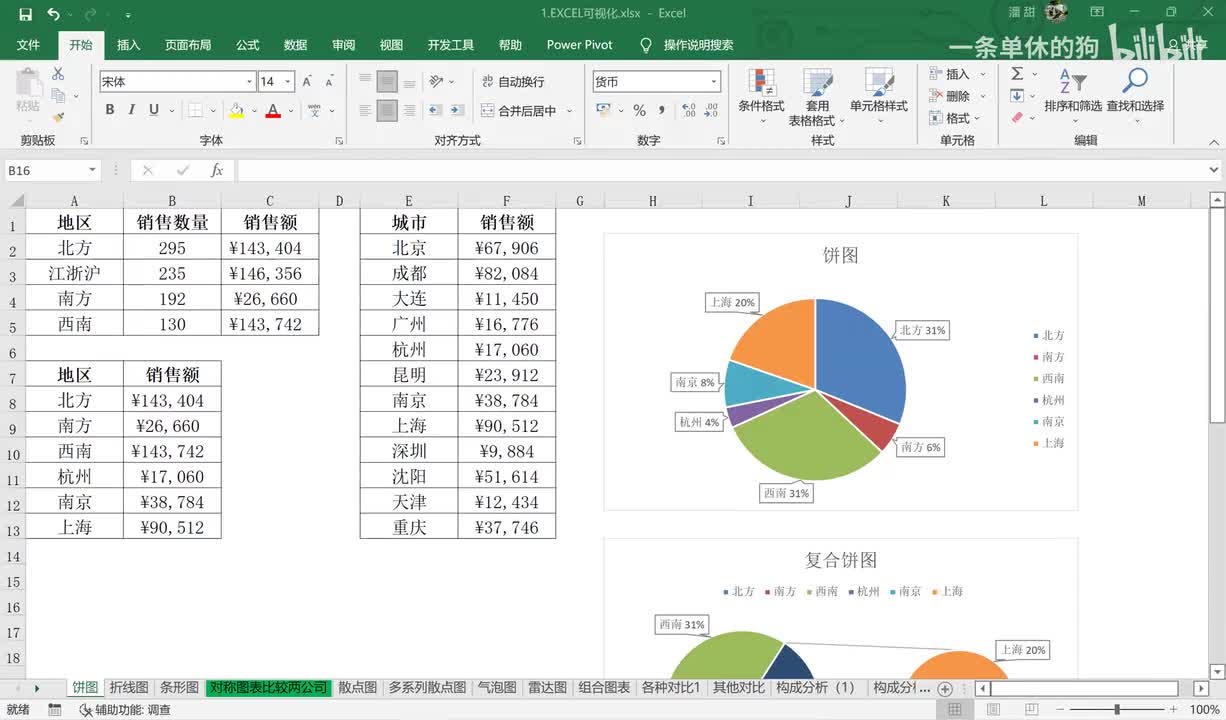This screenshot has width=1226, height=720.
Task: Click 合并后居中 merge and center button
Action: tap(518, 110)
